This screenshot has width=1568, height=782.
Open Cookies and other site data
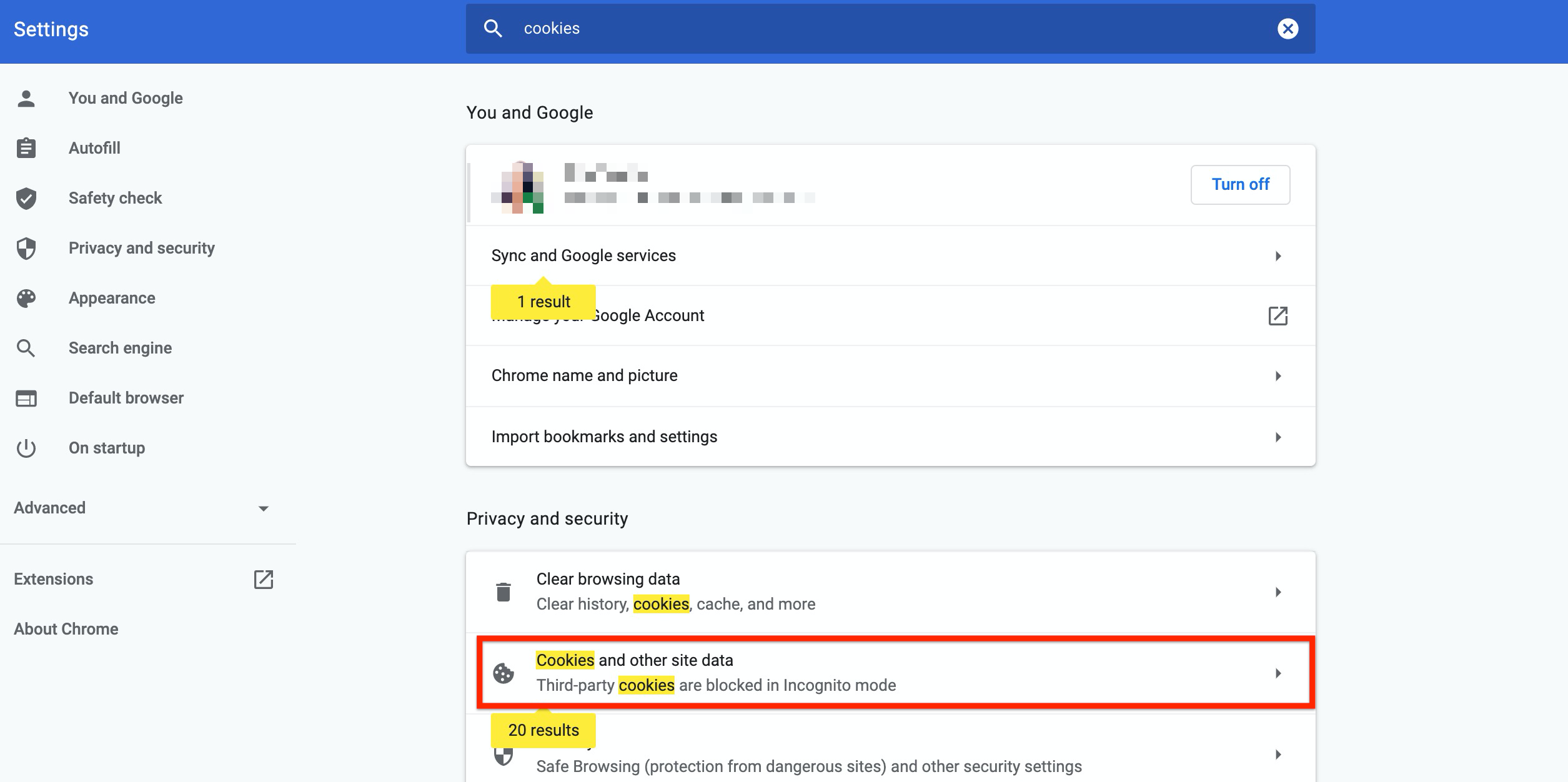[x=890, y=673]
